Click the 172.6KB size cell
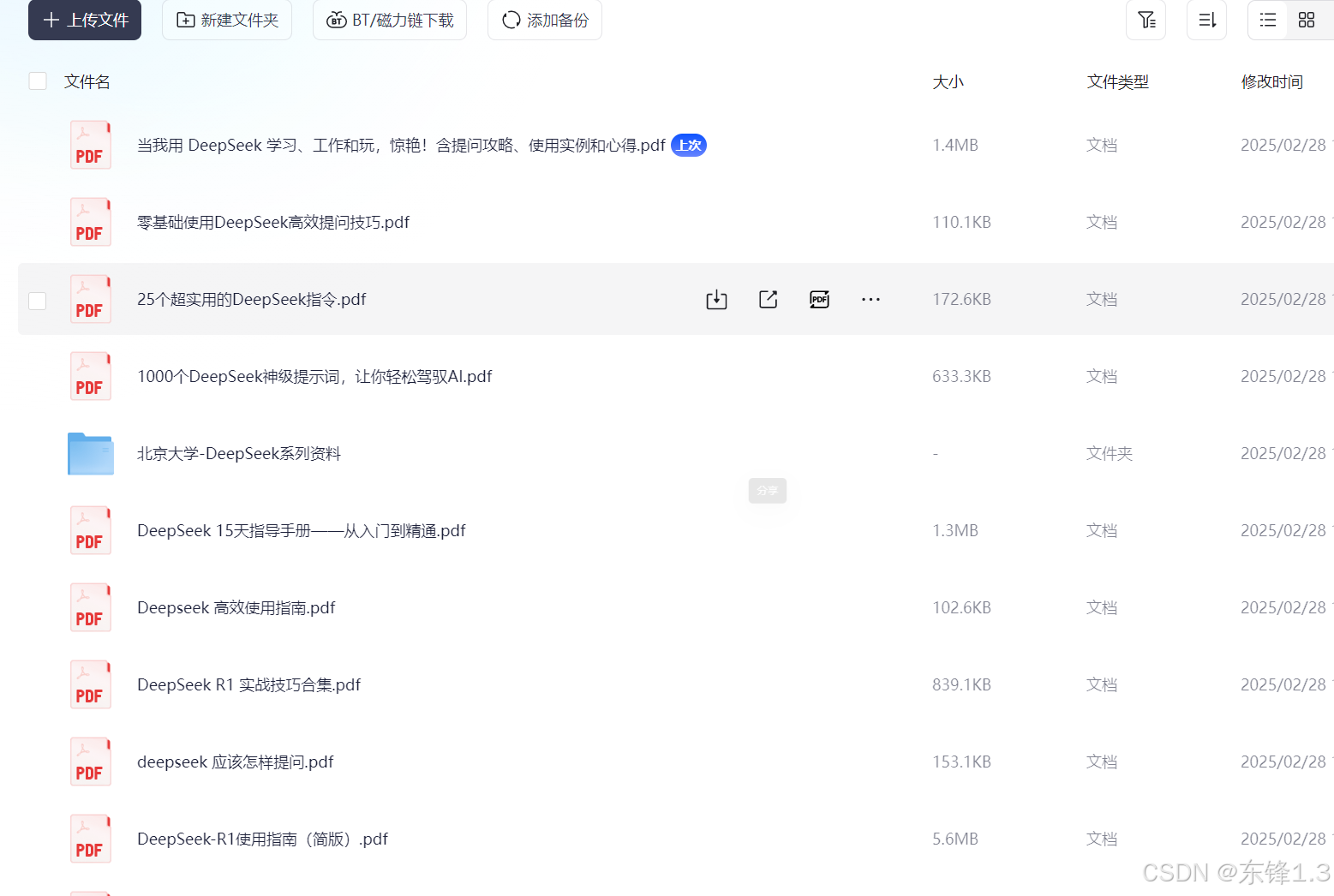This screenshot has height=896, width=1334. pos(961,299)
